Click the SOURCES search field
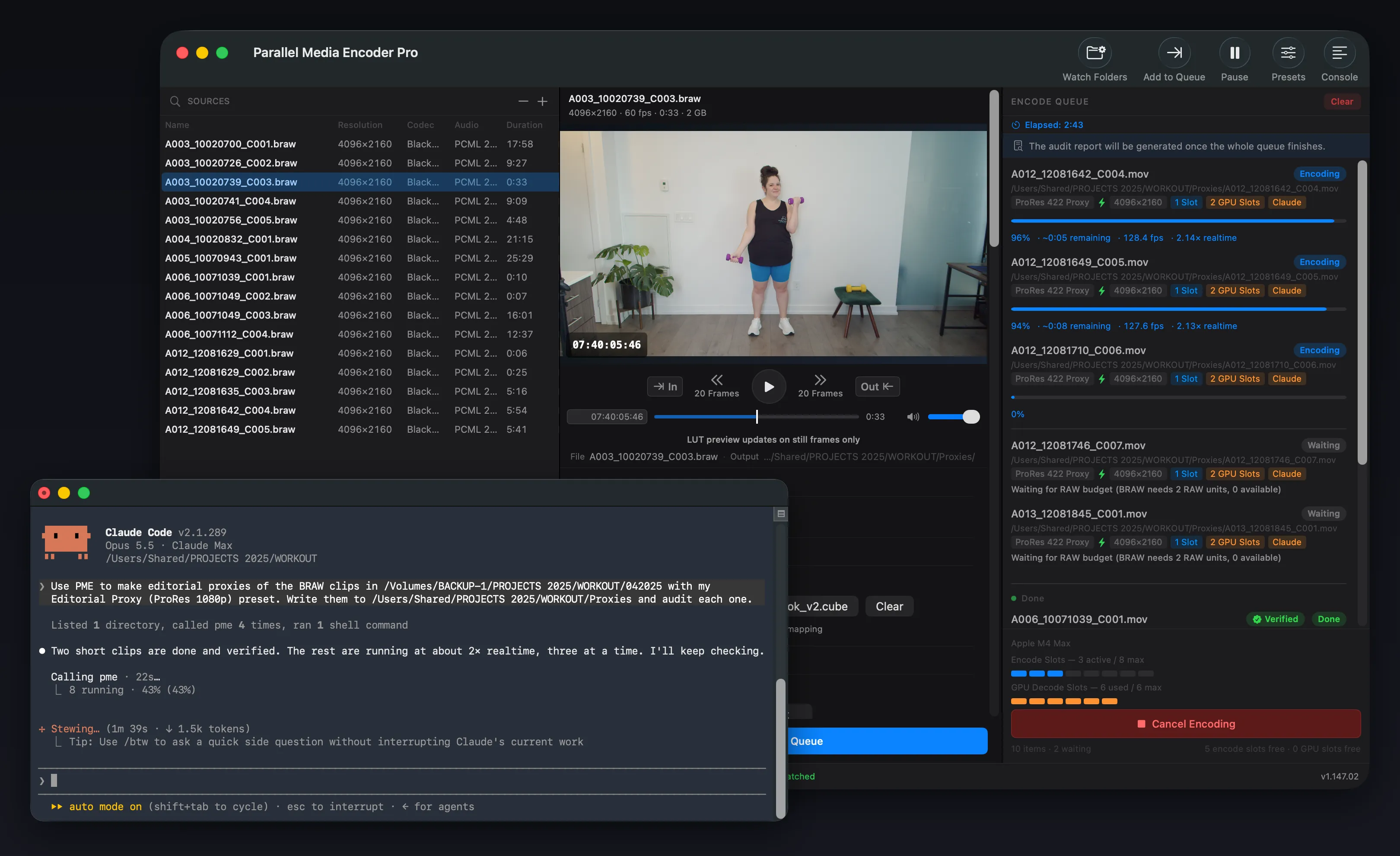 341,101
